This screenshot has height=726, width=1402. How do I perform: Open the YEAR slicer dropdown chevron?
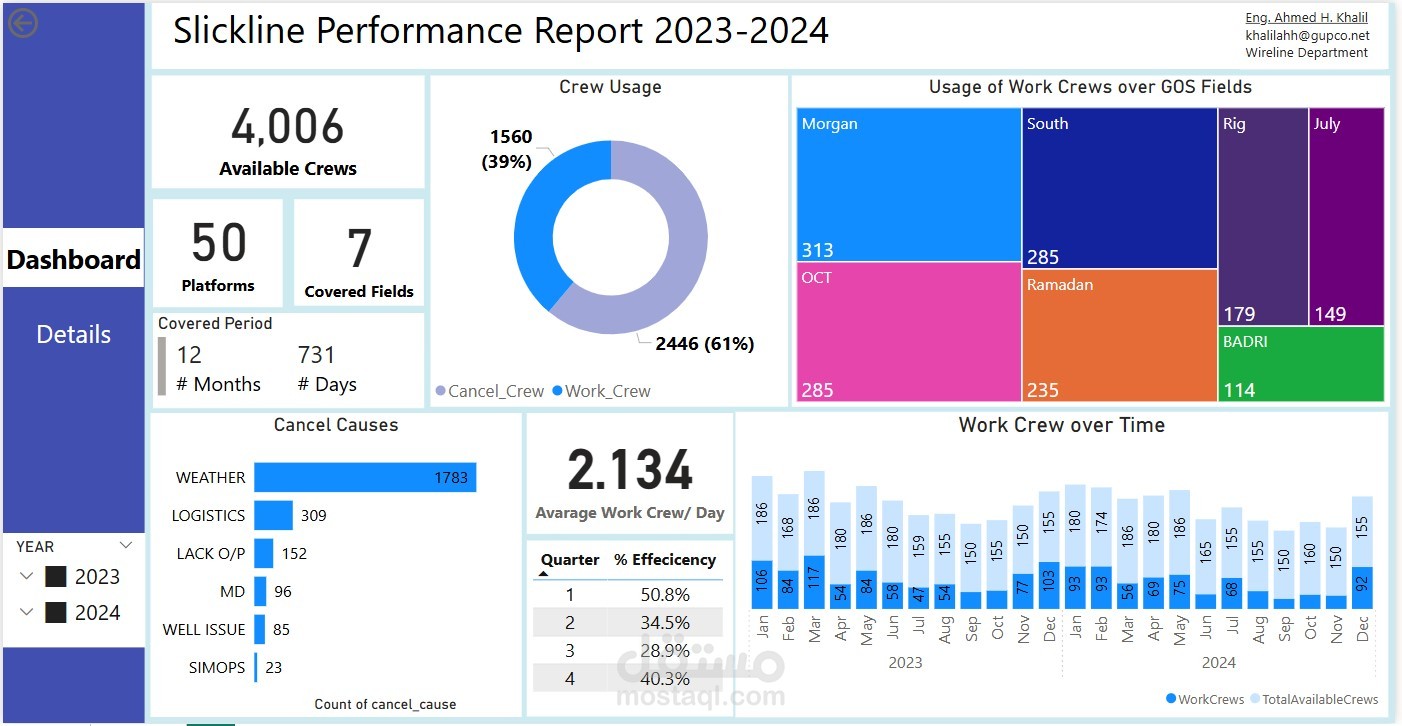click(x=126, y=546)
